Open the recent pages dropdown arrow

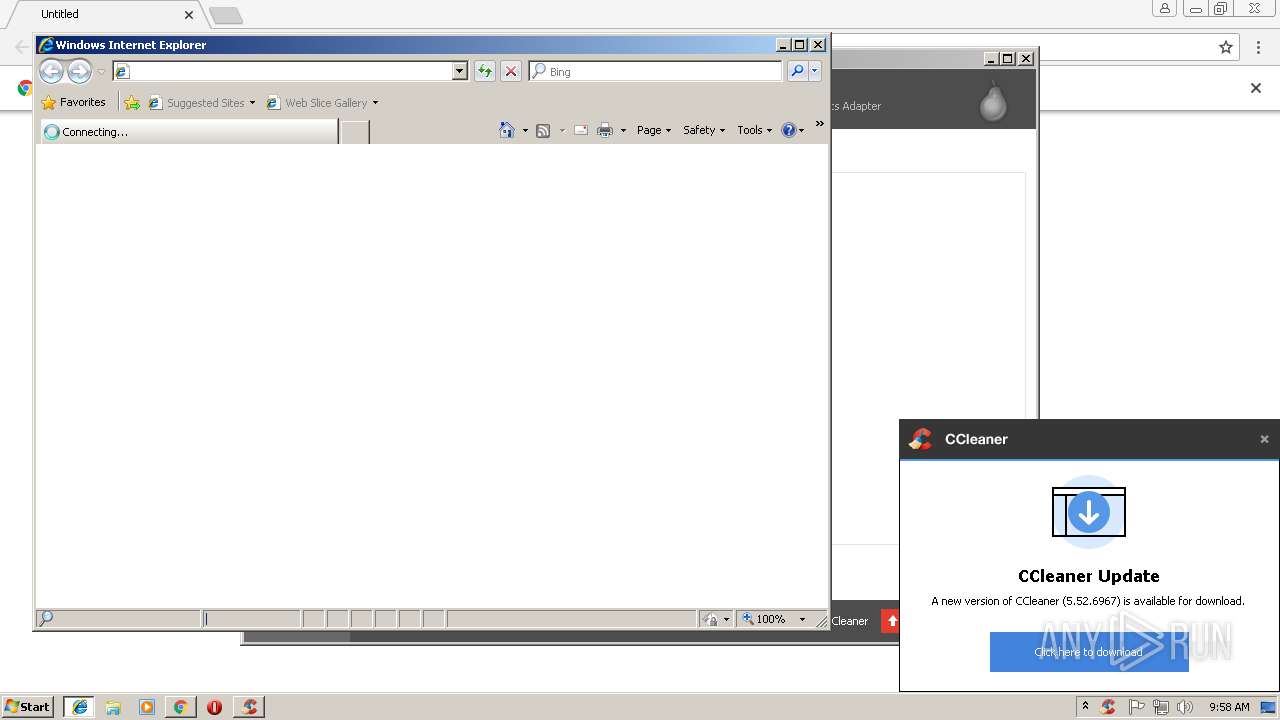pyautogui.click(x=101, y=72)
